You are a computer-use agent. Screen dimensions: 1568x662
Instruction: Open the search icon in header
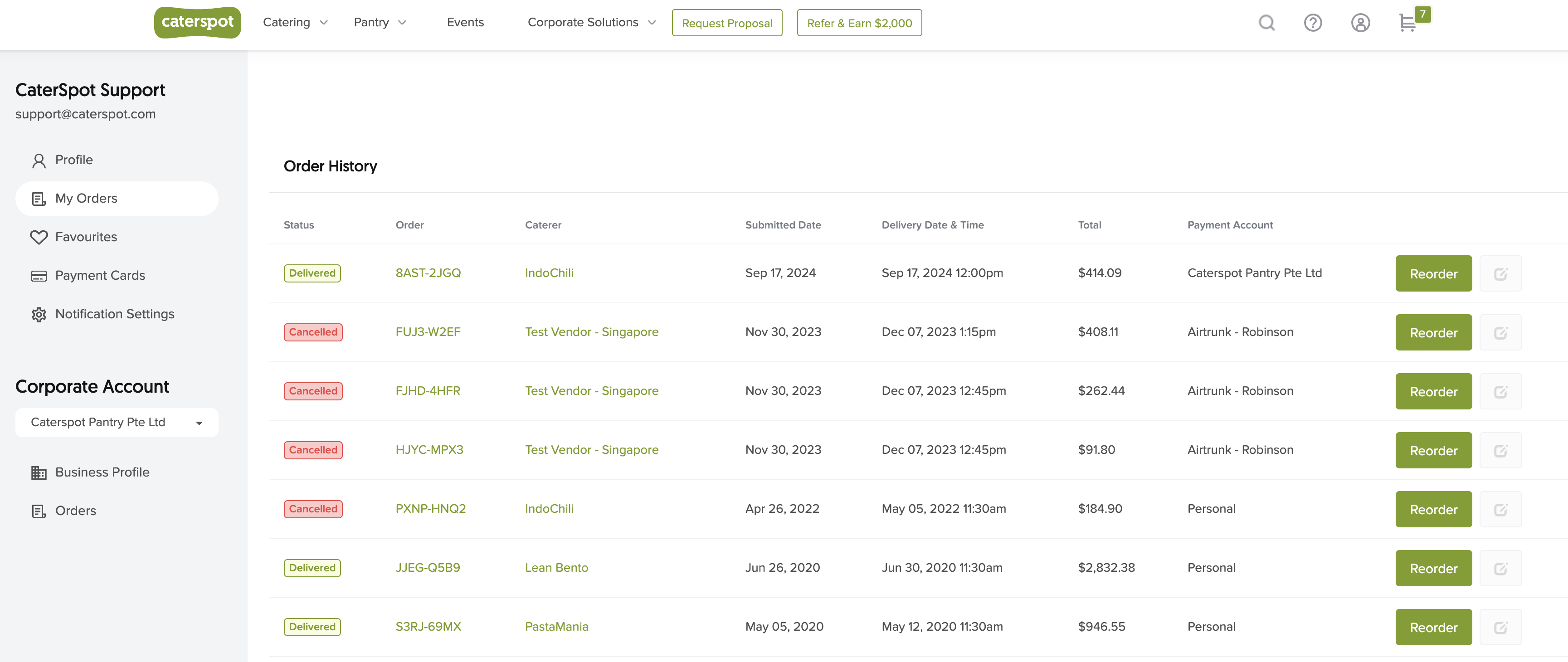click(1267, 23)
